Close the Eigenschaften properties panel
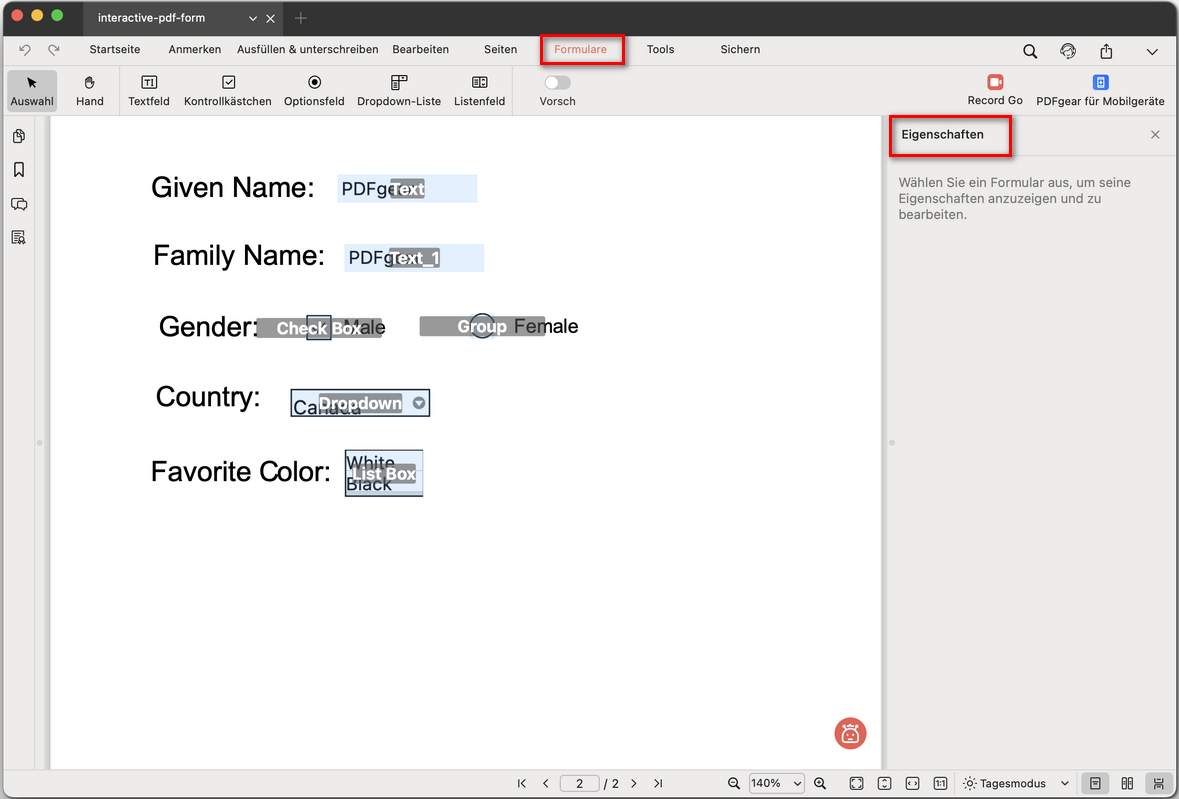 pos(1155,135)
